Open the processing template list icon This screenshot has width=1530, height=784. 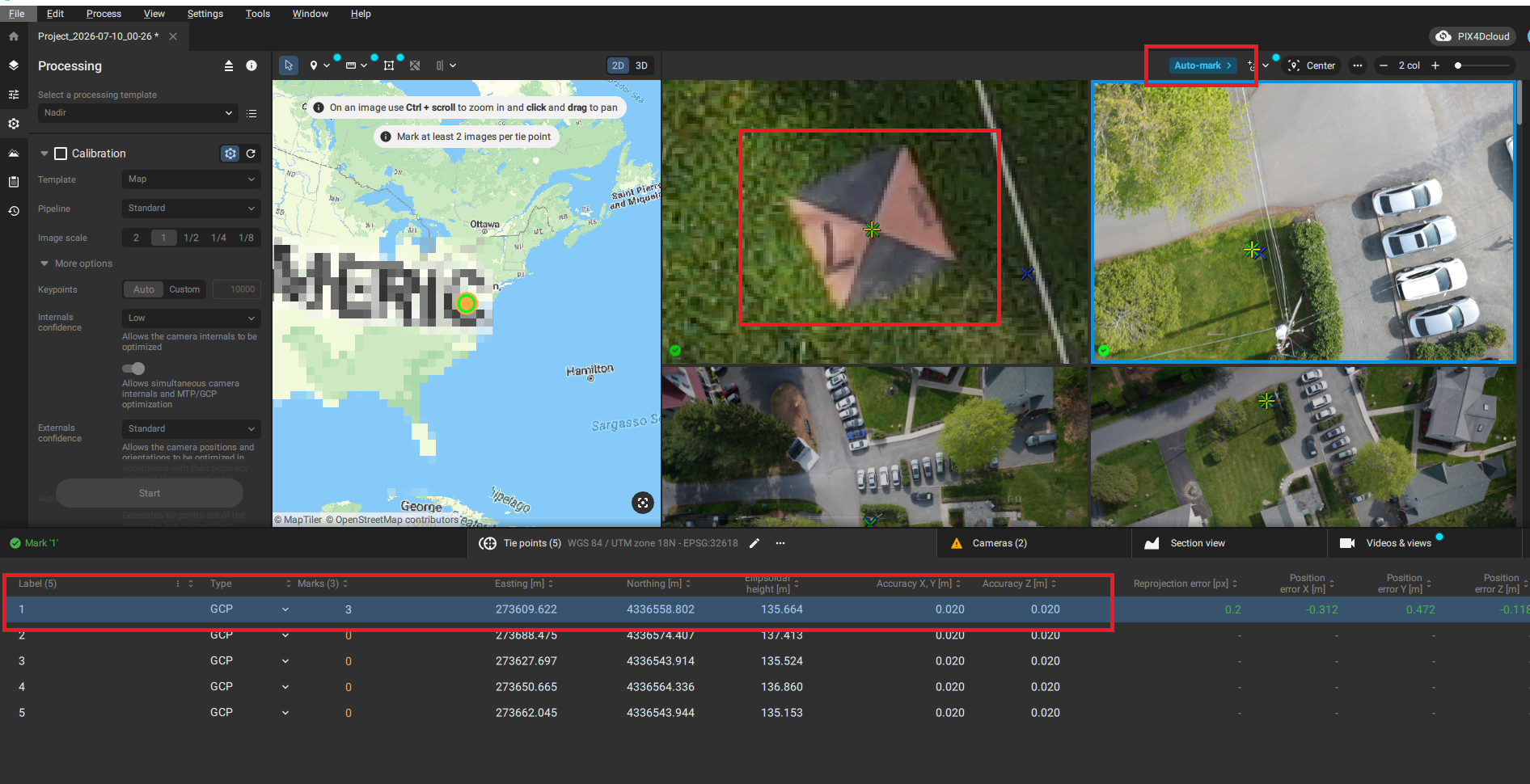tap(251, 113)
